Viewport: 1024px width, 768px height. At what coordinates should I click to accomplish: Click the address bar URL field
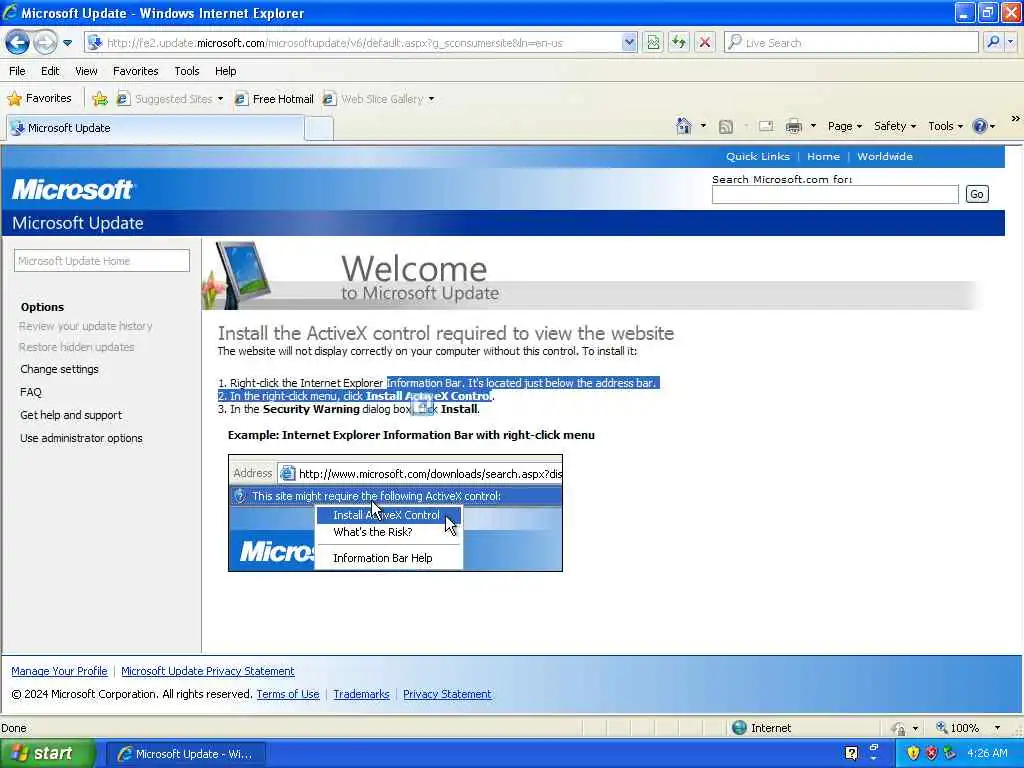pyautogui.click(x=353, y=43)
